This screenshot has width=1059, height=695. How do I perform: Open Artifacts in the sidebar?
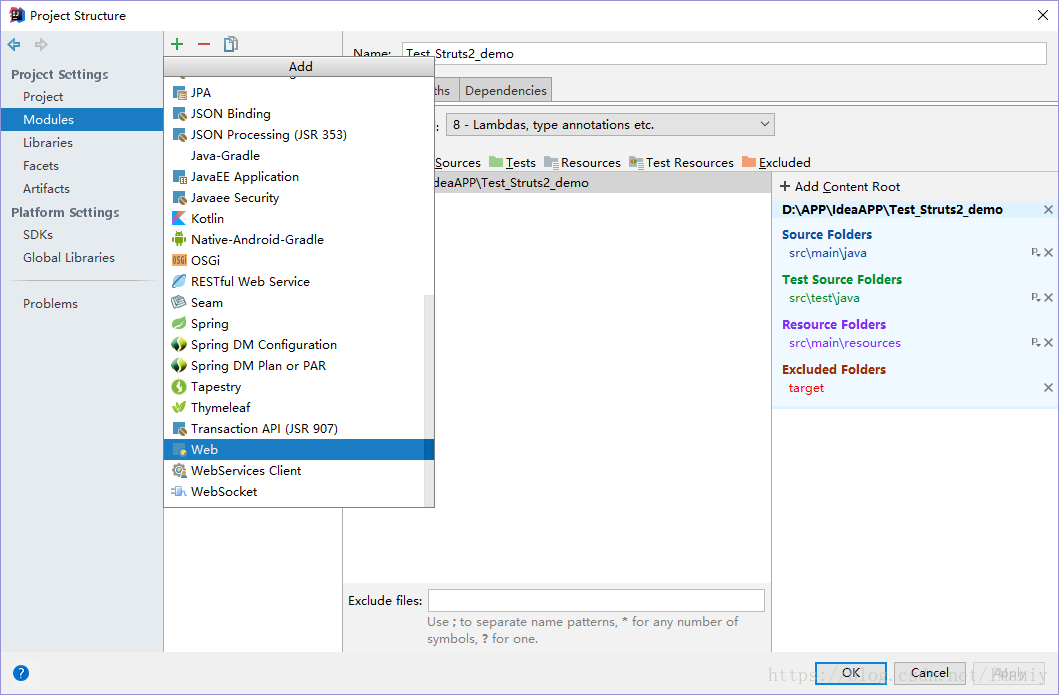pyautogui.click(x=82, y=188)
